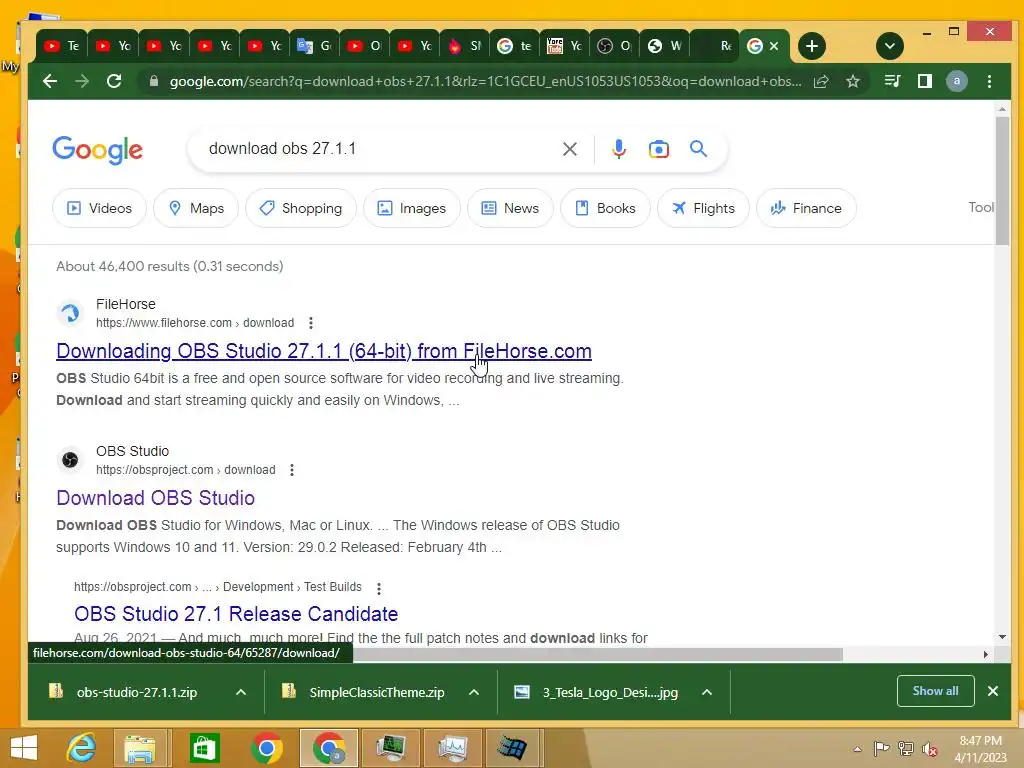Open the tab search dropdown
This screenshot has height=768, width=1024.
(889, 46)
